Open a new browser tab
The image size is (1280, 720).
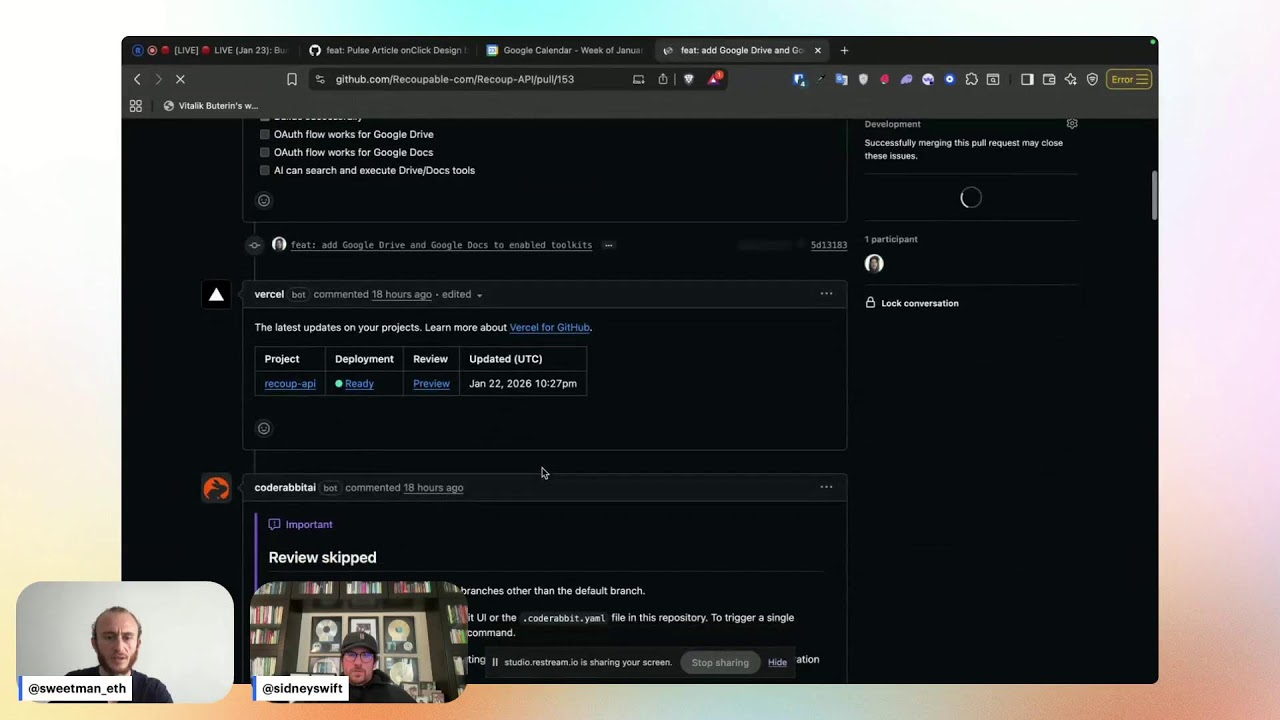coord(844,50)
